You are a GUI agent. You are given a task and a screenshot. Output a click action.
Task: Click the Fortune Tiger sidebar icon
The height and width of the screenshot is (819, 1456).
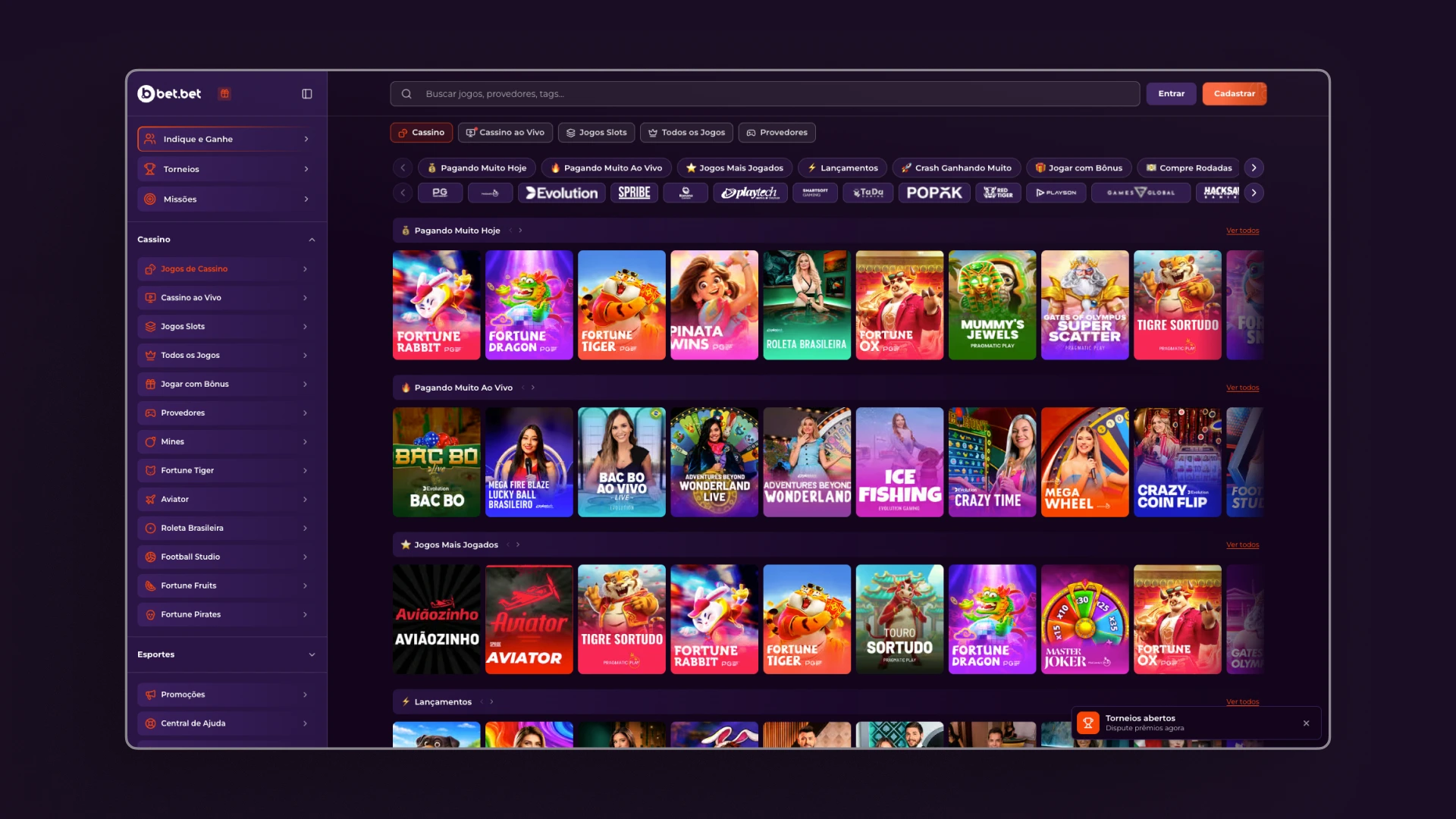tap(150, 471)
